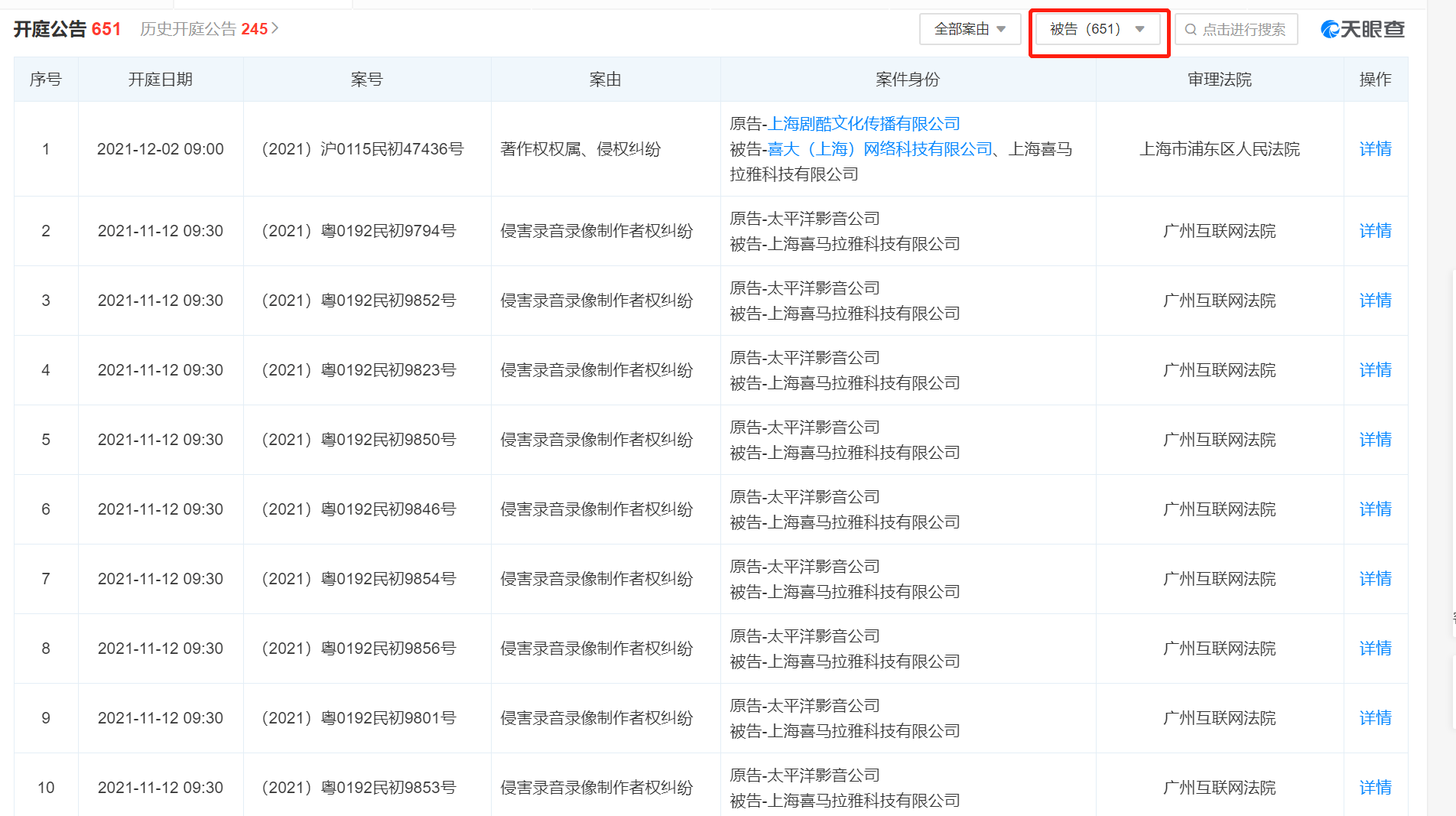
Task: Click the 序号 column header
Action: point(46,80)
